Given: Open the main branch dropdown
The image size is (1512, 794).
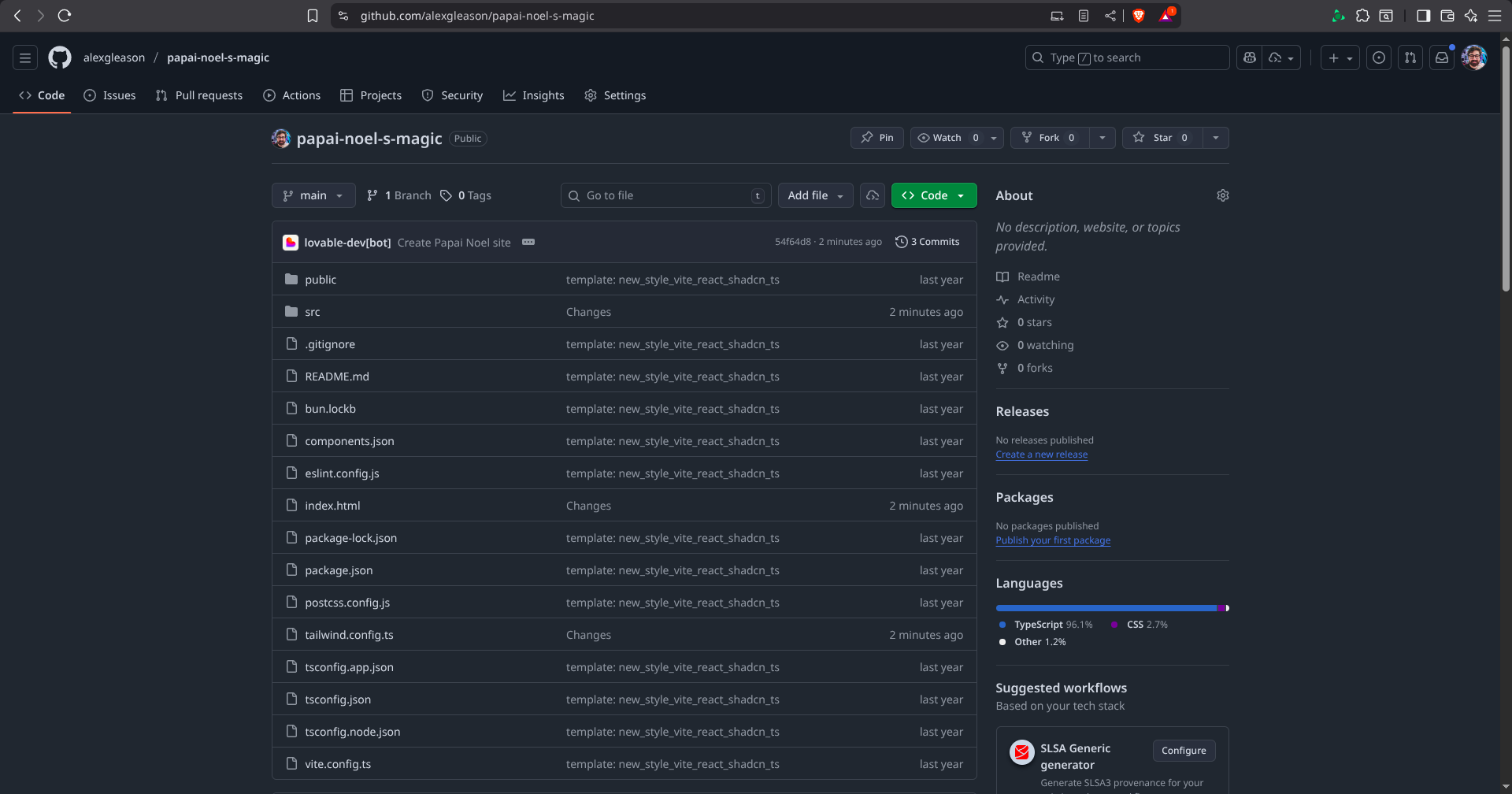Looking at the screenshot, I should tap(313, 195).
